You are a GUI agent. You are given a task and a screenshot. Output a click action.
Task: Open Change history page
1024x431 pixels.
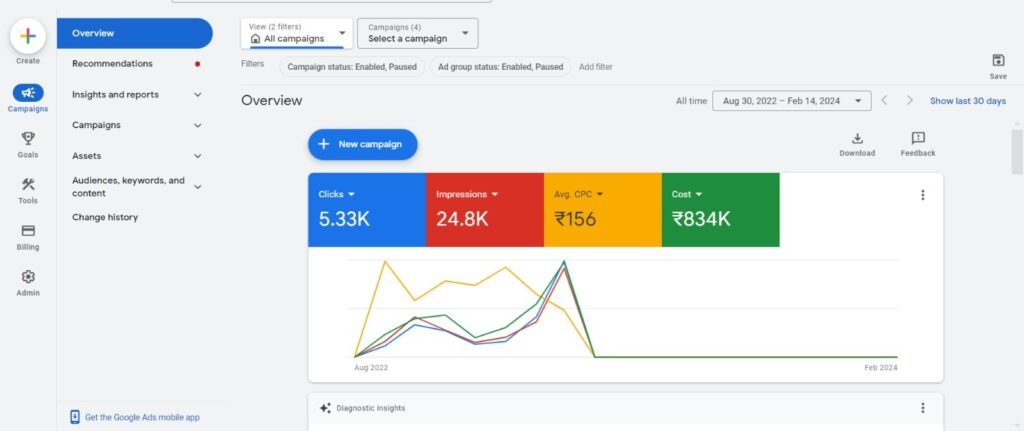pyautogui.click(x=105, y=217)
